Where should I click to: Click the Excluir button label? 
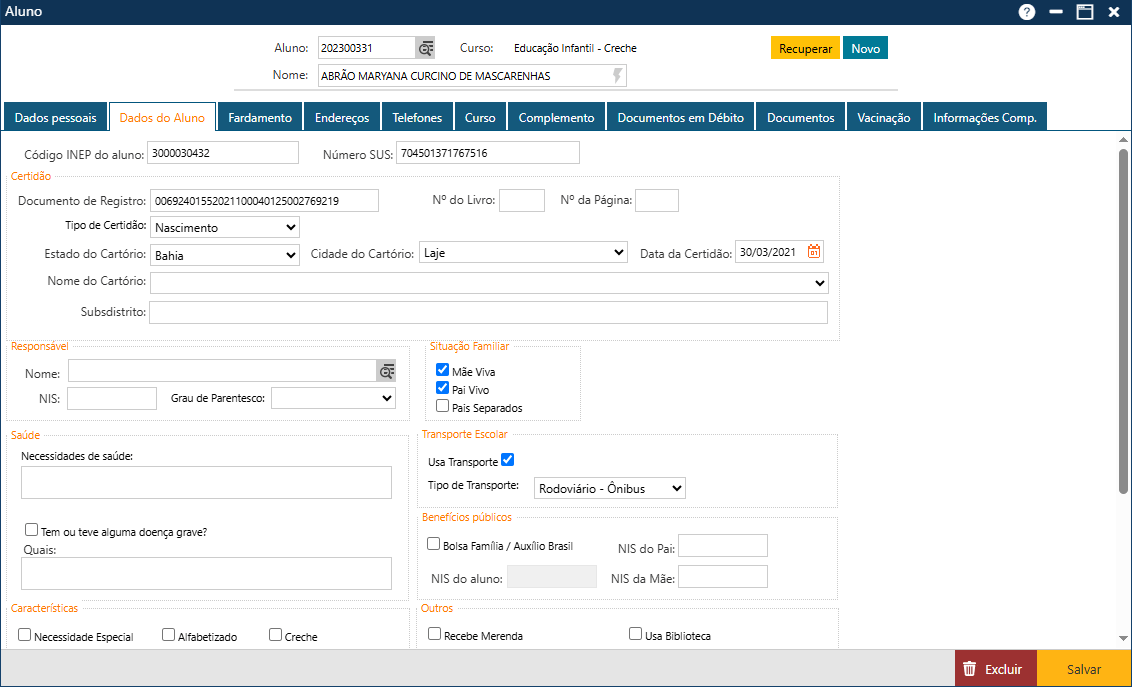pyautogui.click(x=1003, y=670)
